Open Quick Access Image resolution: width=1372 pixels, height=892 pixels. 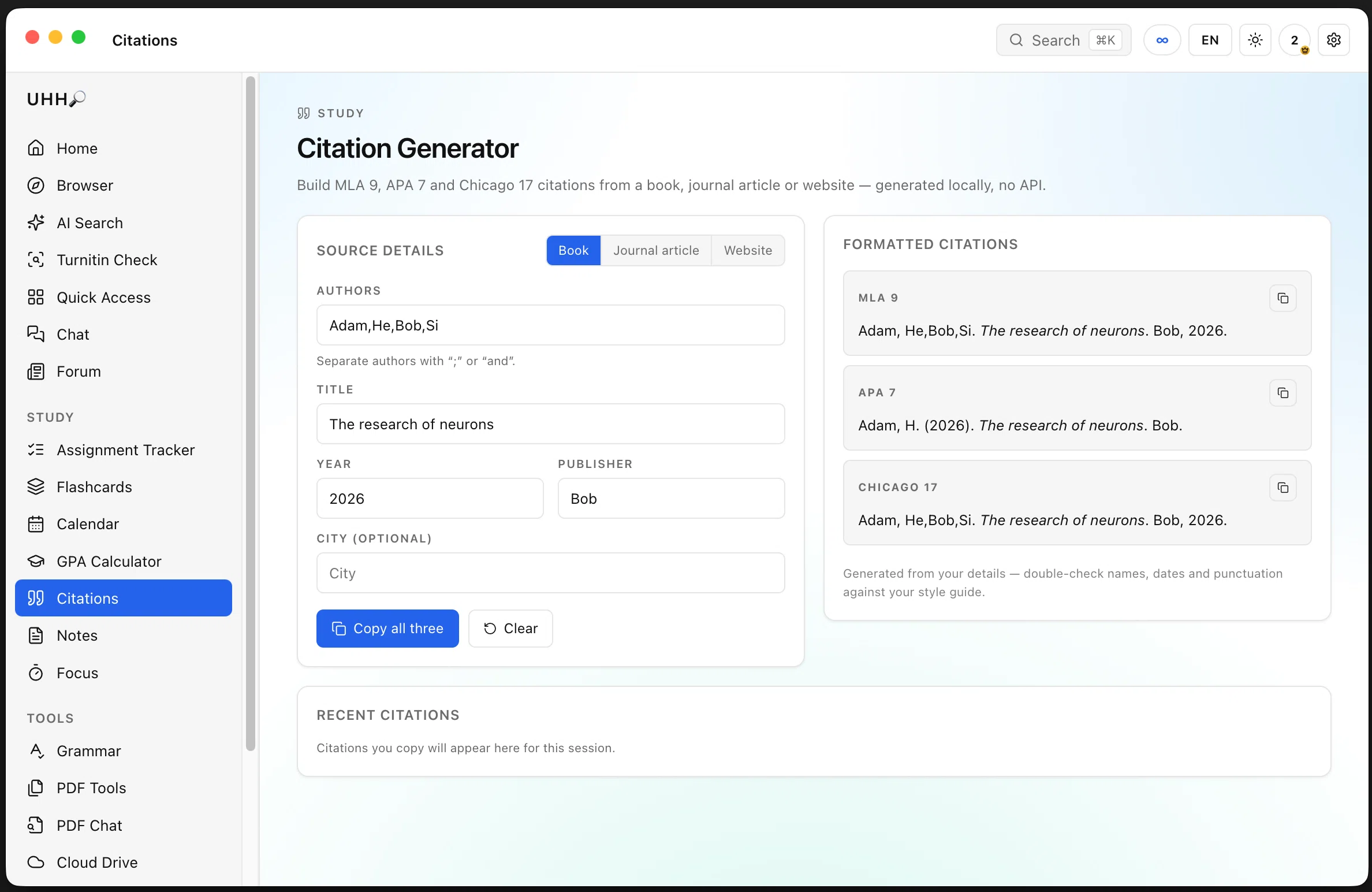point(124,298)
